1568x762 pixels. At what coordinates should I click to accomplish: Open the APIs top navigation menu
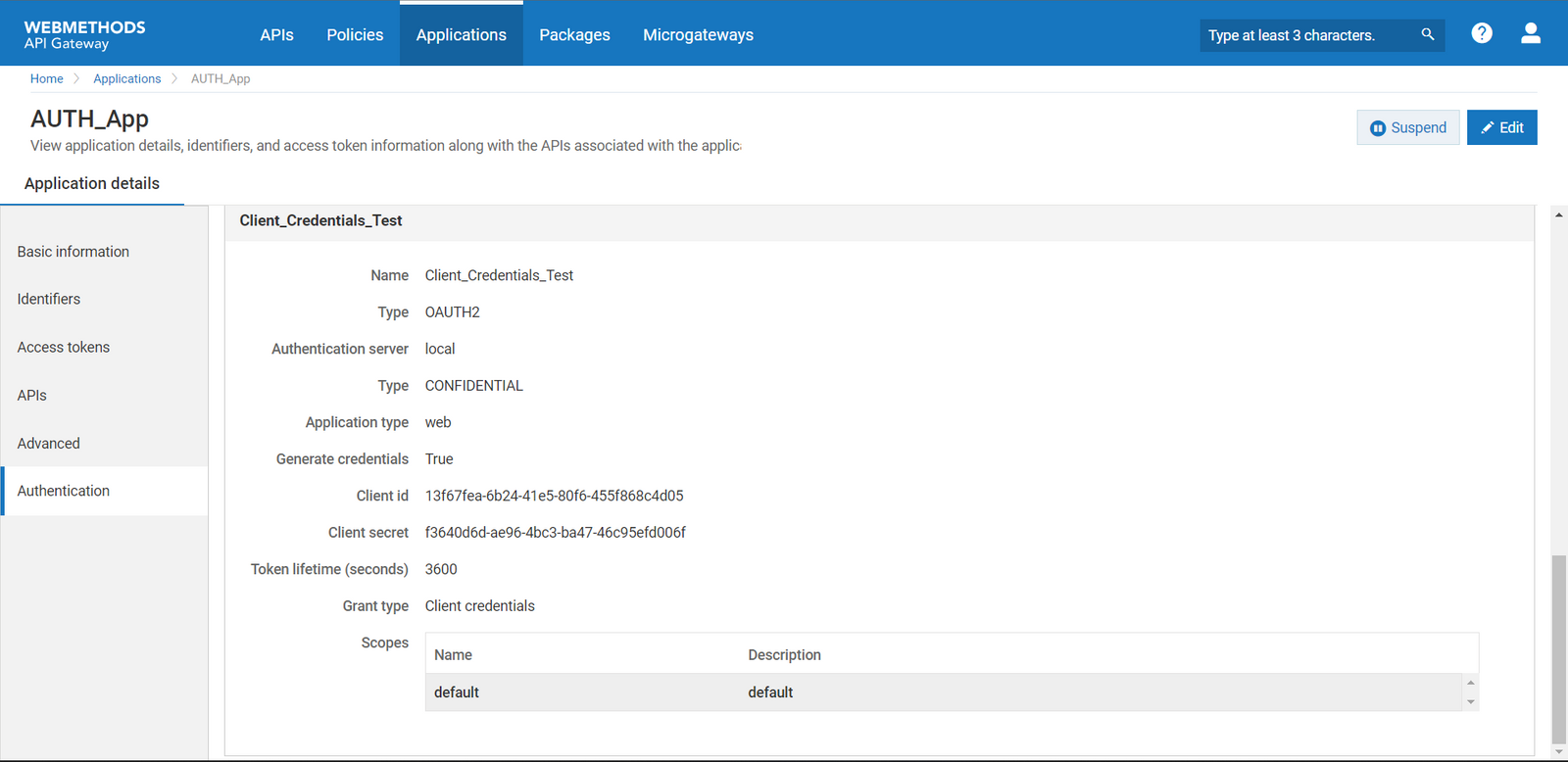pyautogui.click(x=276, y=34)
